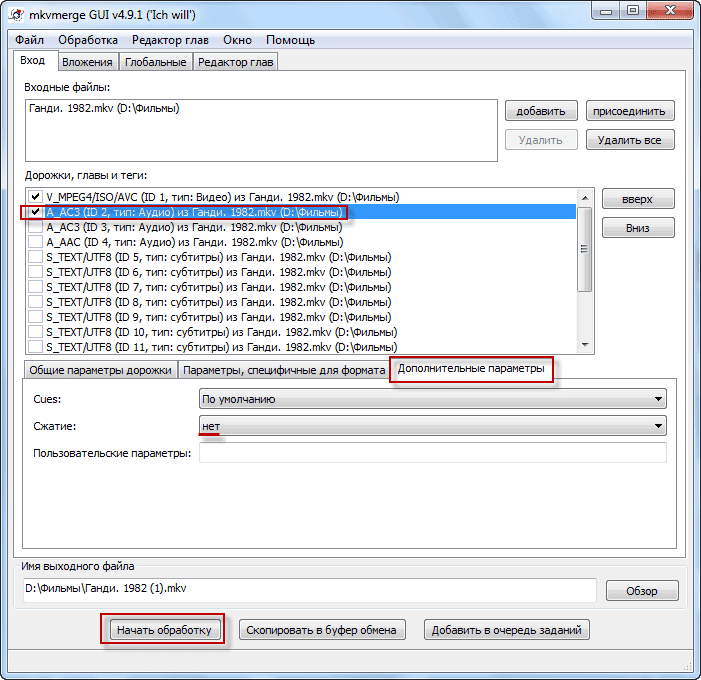This screenshot has height=680, width=701.
Task: Open the Файл menu
Action: click(29, 40)
